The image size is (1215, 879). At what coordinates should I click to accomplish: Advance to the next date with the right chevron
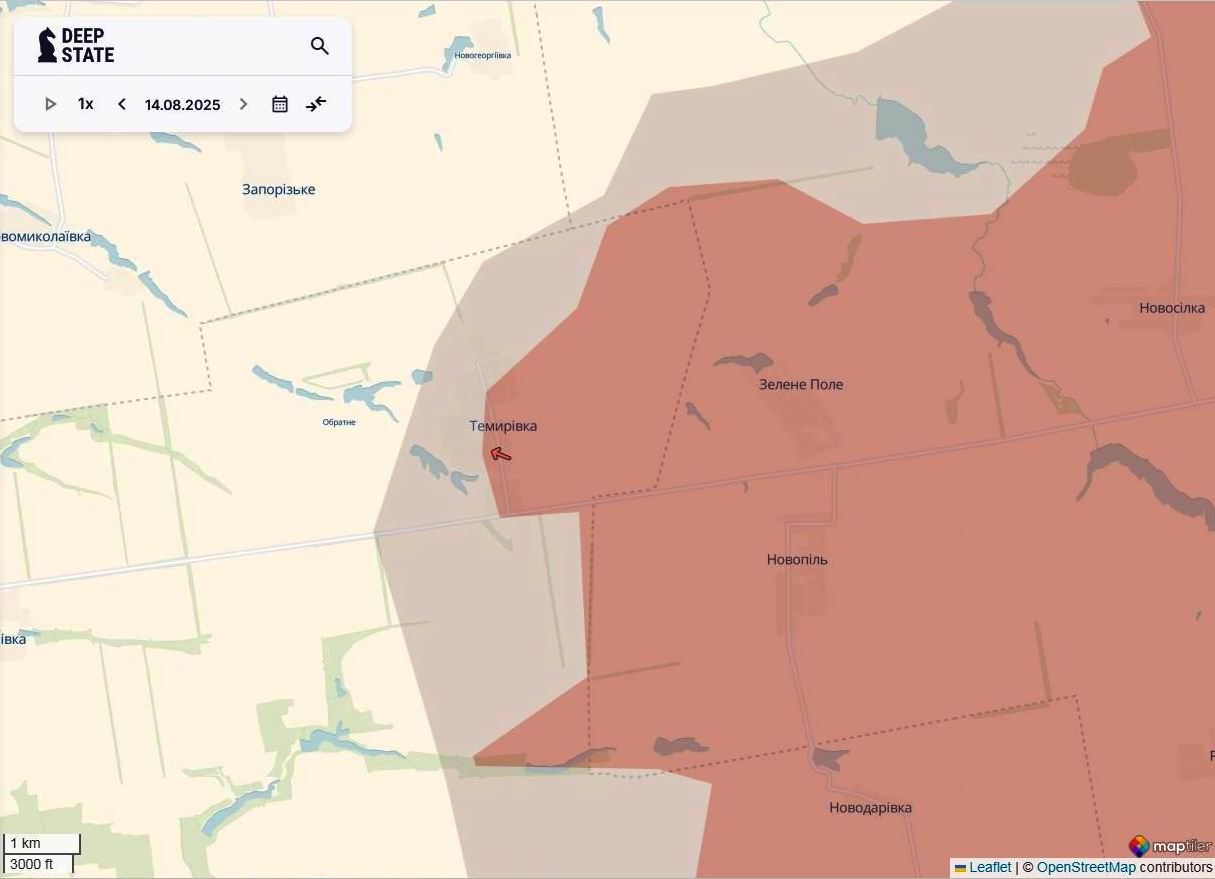pos(243,103)
